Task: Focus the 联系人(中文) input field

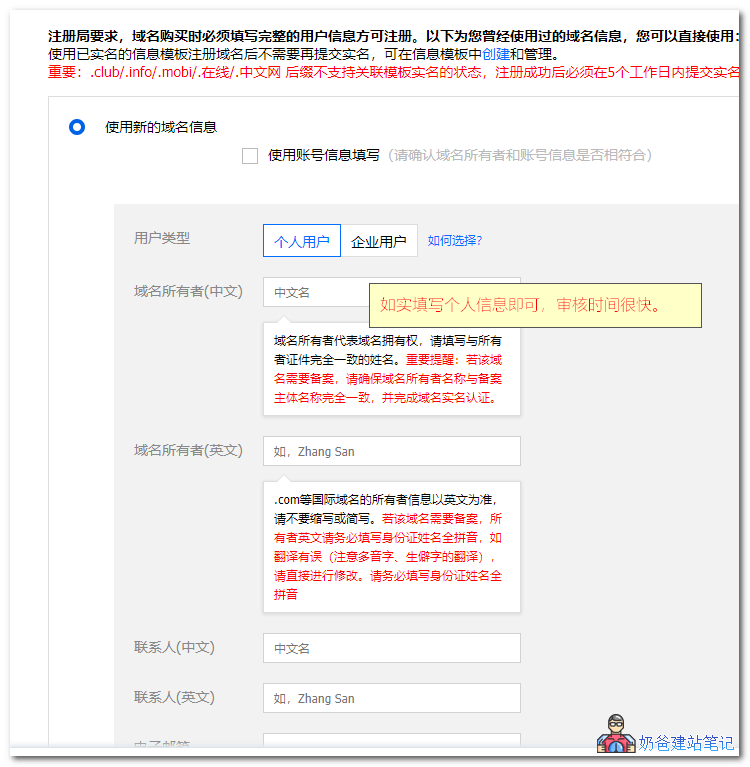Action: pos(392,648)
